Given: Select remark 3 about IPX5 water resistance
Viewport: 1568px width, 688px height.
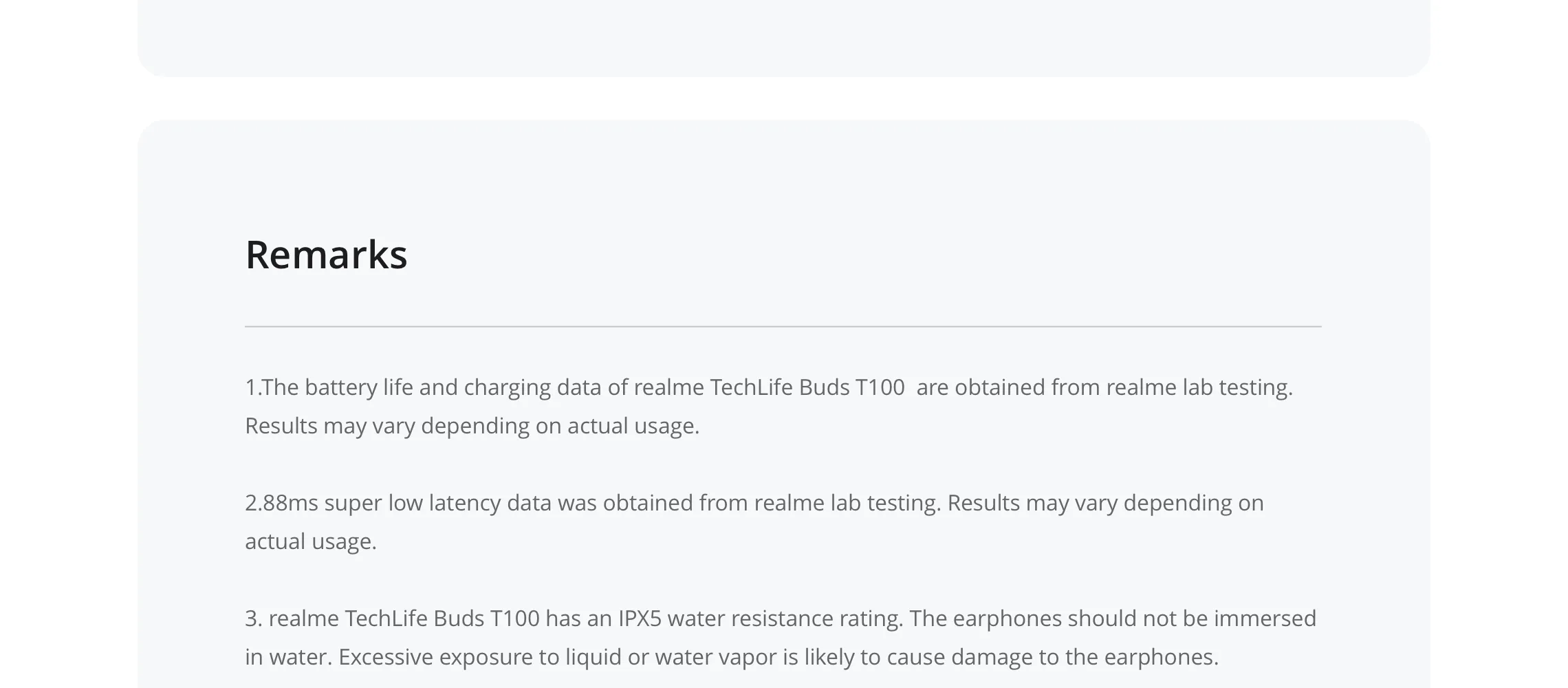Looking at the screenshot, I should (x=781, y=638).
